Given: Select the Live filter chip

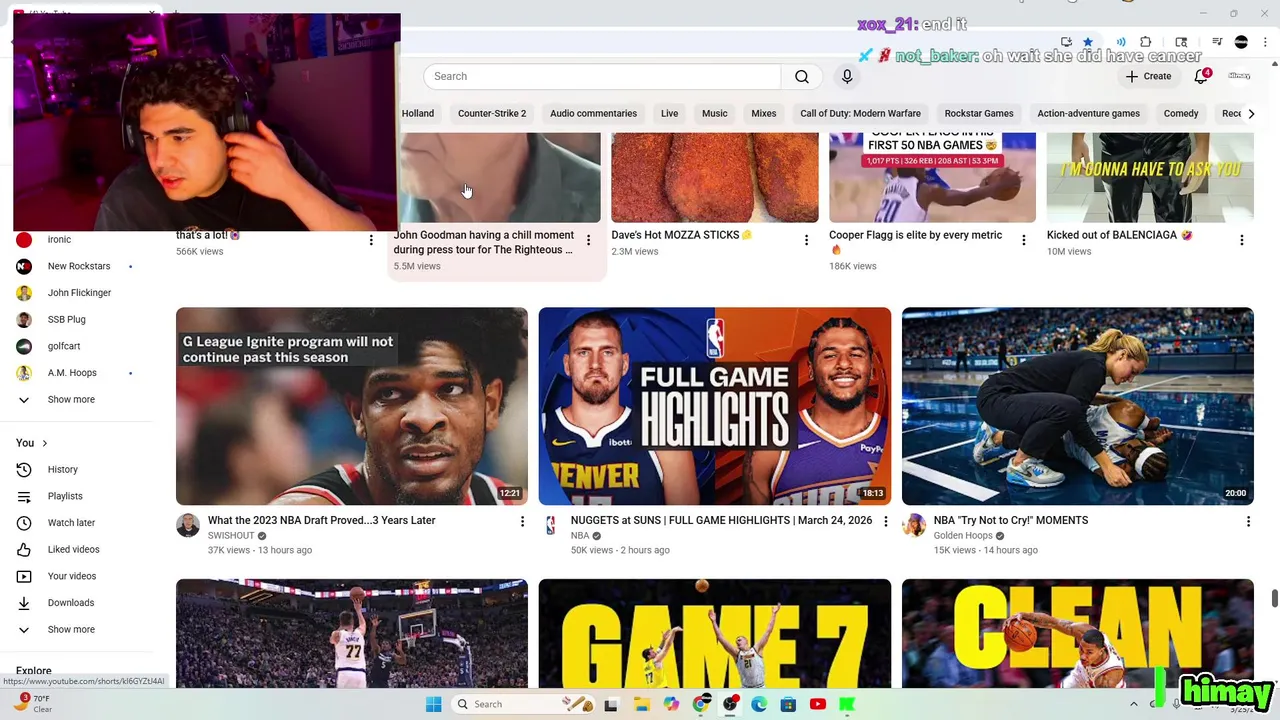Looking at the screenshot, I should 669,114.
